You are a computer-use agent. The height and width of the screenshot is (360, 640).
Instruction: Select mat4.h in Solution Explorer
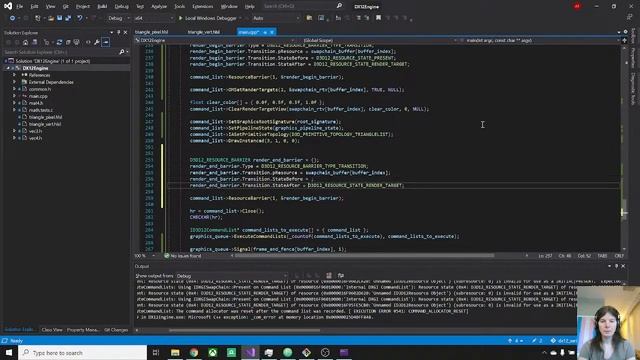point(36,103)
